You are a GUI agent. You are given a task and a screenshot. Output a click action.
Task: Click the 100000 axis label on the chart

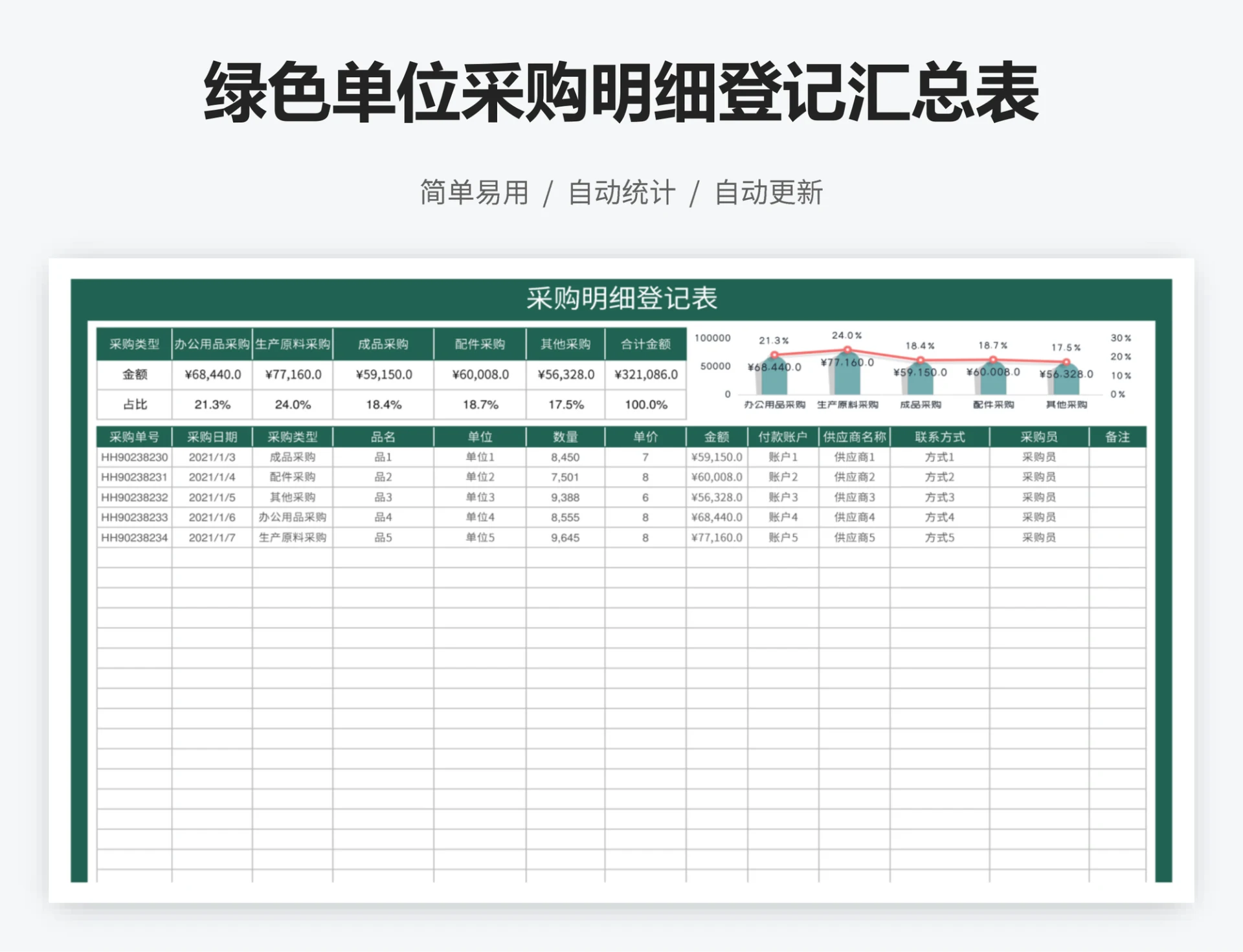coord(712,338)
